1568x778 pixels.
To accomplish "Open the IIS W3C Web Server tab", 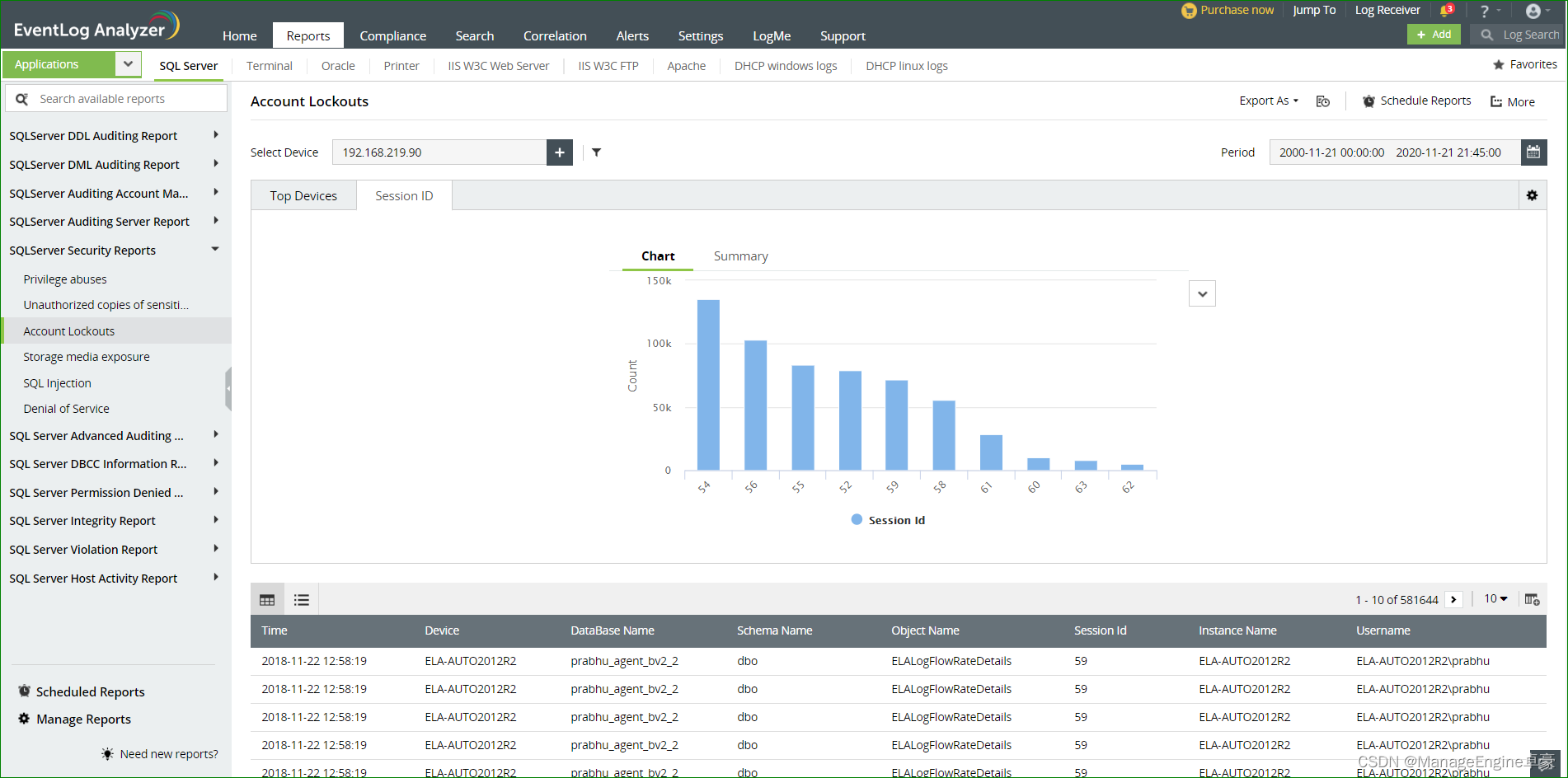I will [498, 66].
